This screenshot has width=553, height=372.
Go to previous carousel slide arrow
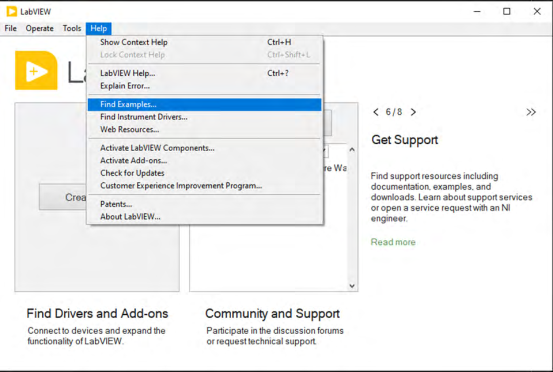click(376, 112)
